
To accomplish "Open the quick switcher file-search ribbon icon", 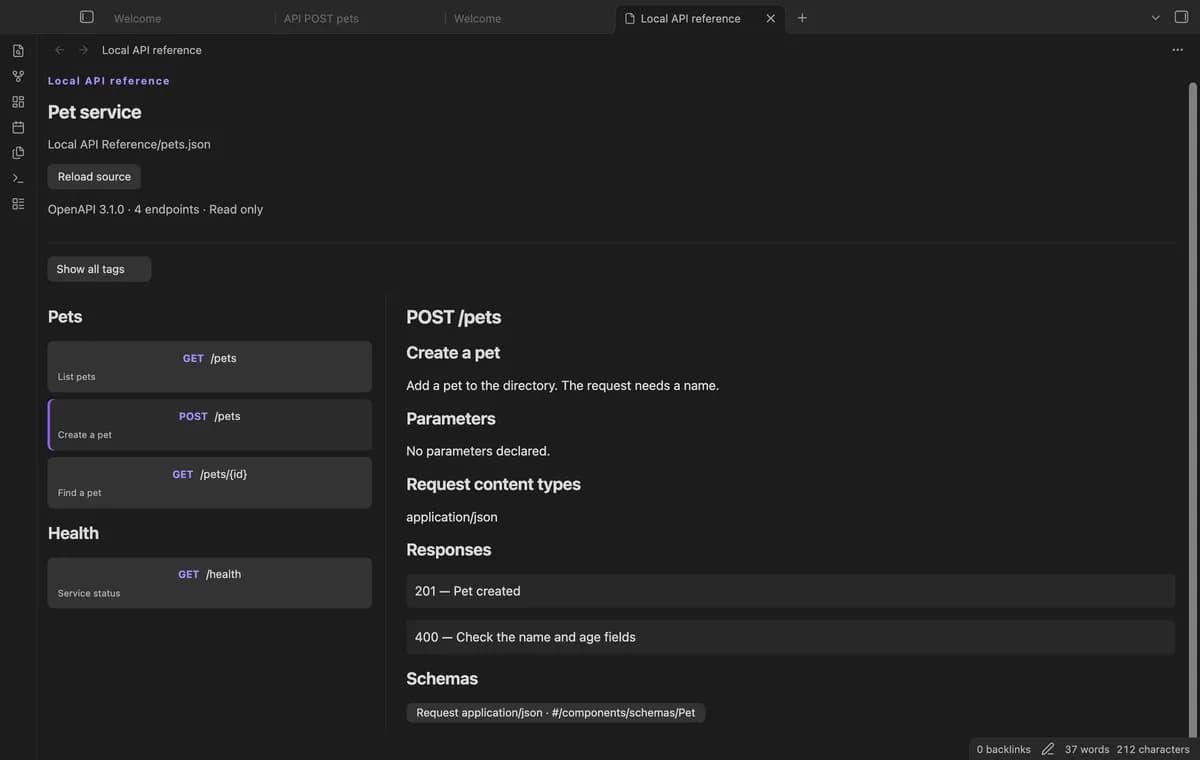I will pos(18,51).
